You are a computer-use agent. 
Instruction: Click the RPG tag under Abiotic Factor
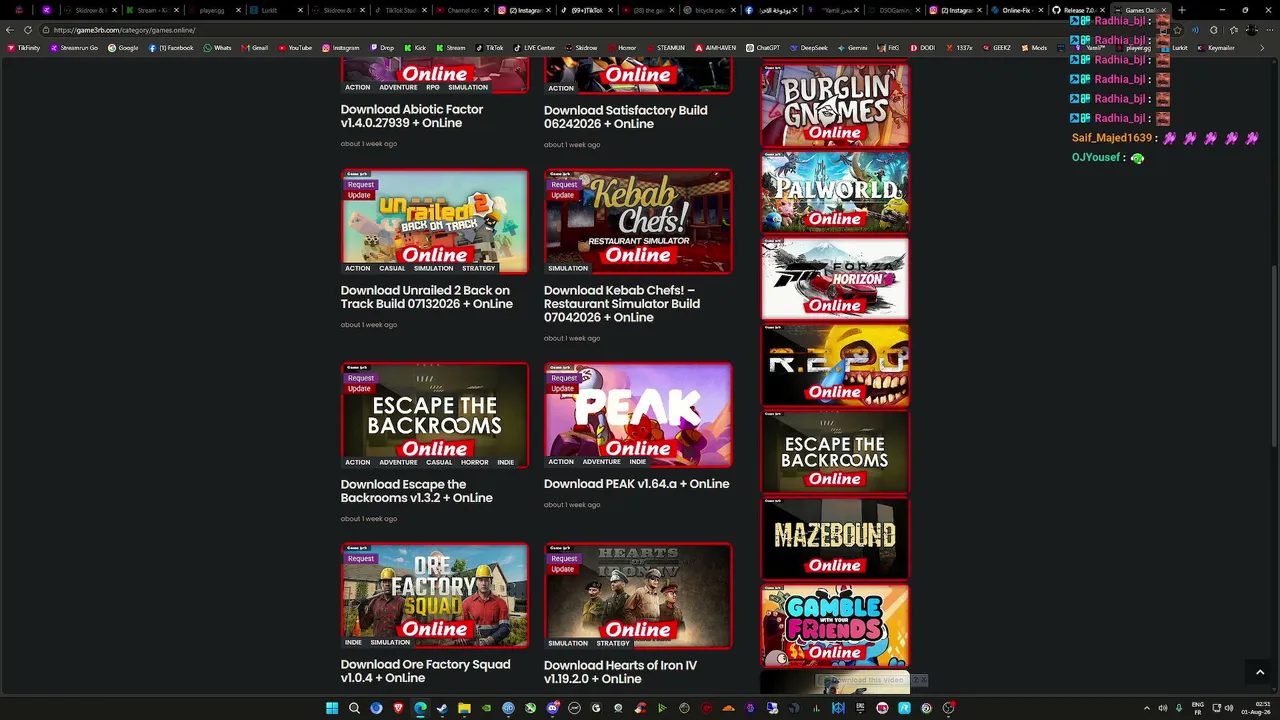pos(433,87)
